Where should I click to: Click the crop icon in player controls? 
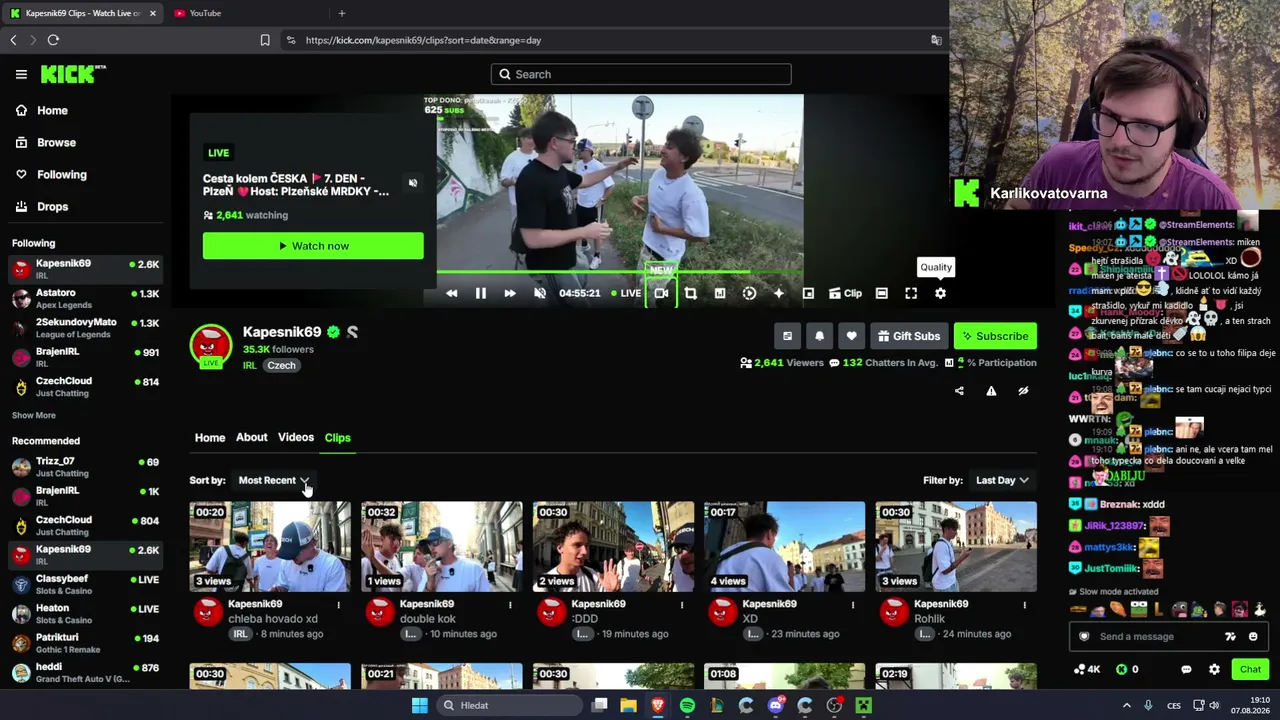[x=690, y=293]
